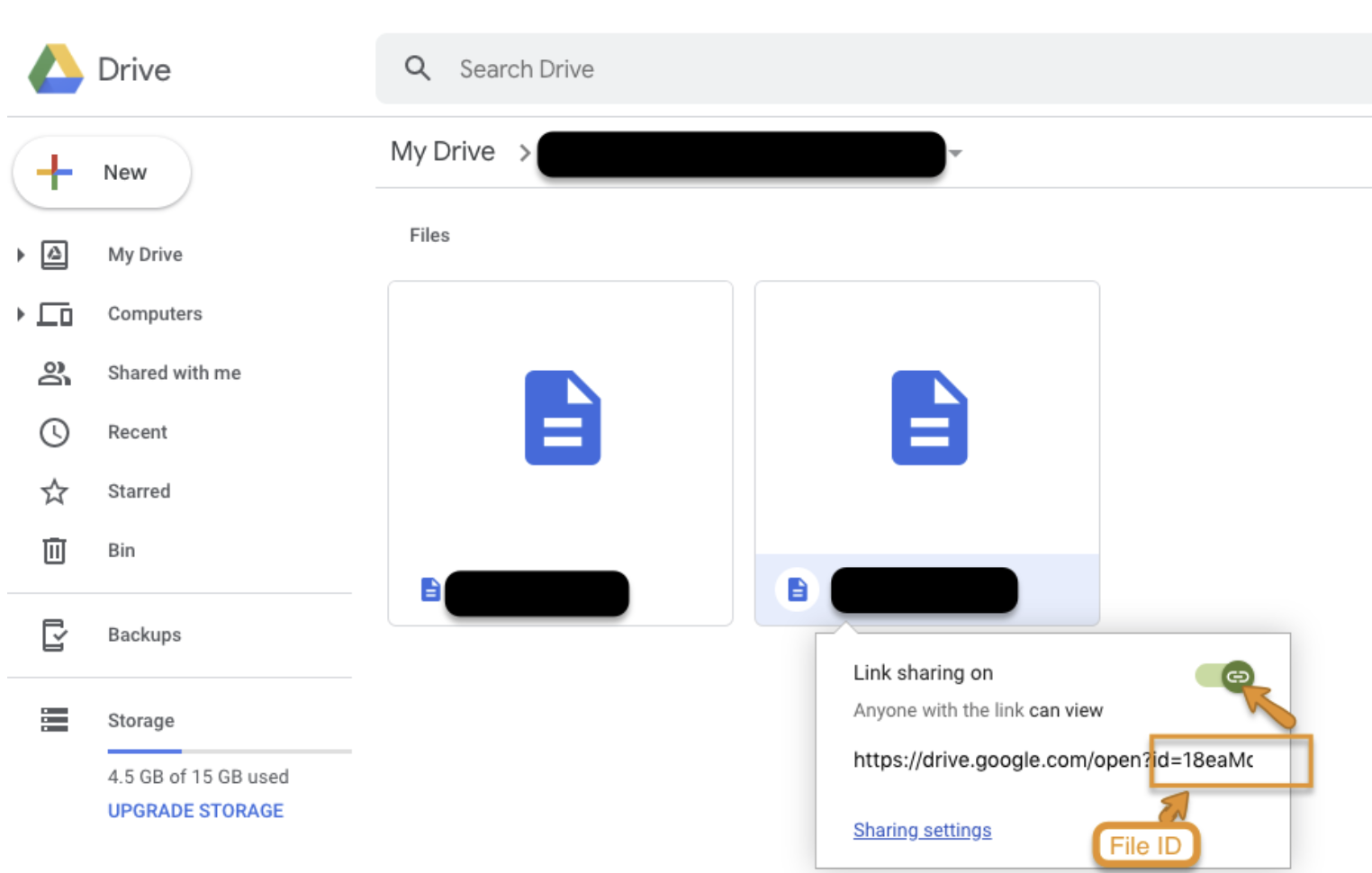Viewport: 1372px width, 873px height.
Task: Click the UPGRADE STORAGE link
Action: point(195,811)
